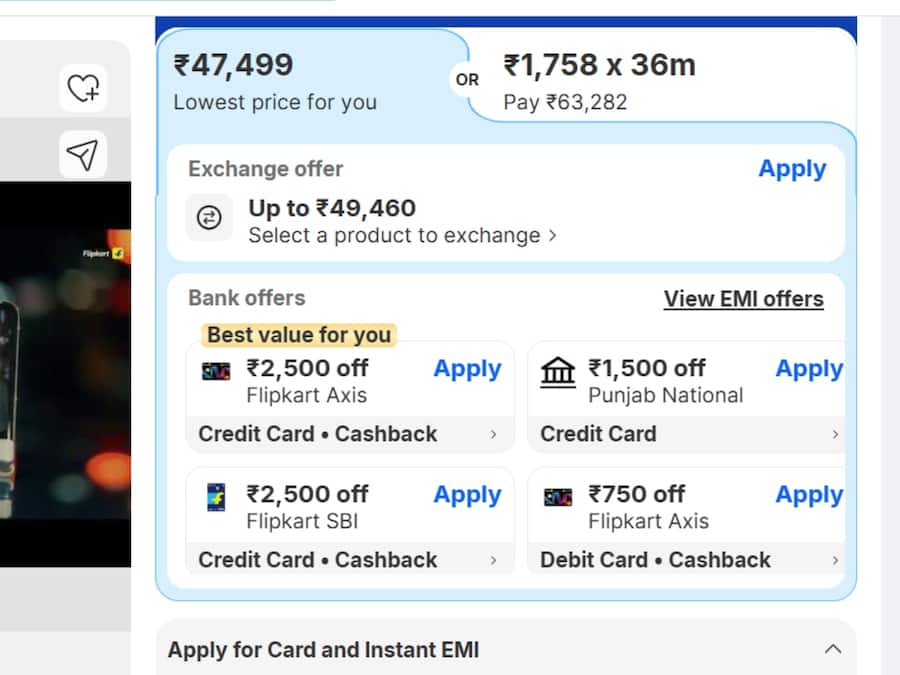Image resolution: width=900 pixels, height=675 pixels.
Task: Click Select a product to exchange
Action: (x=402, y=236)
